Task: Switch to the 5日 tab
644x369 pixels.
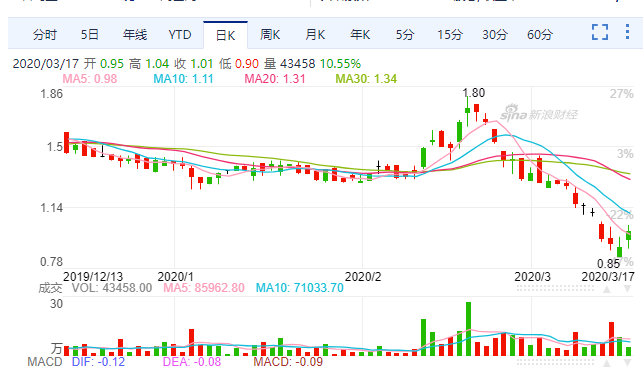Action: click(90, 35)
